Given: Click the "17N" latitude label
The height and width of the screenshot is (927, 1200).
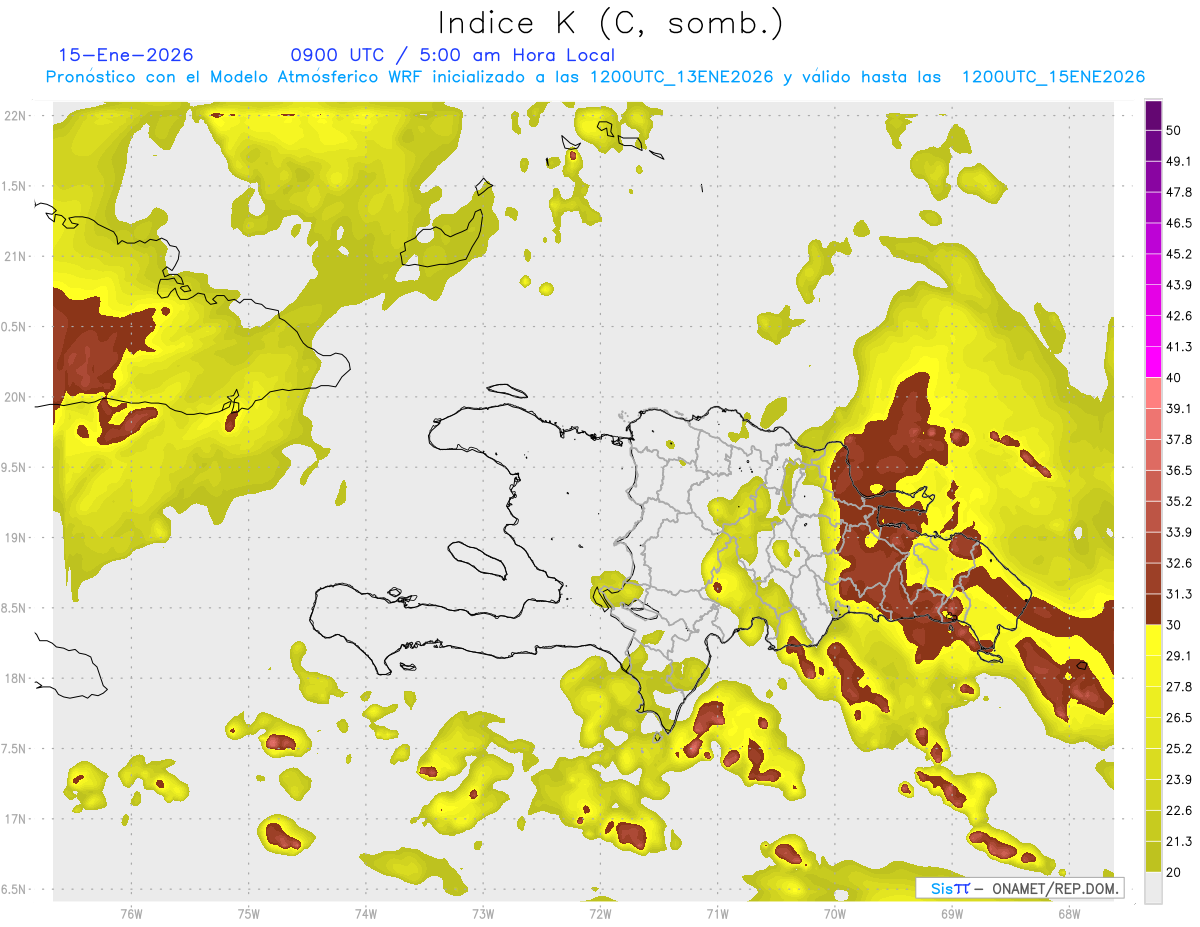Looking at the screenshot, I should 14,819.
